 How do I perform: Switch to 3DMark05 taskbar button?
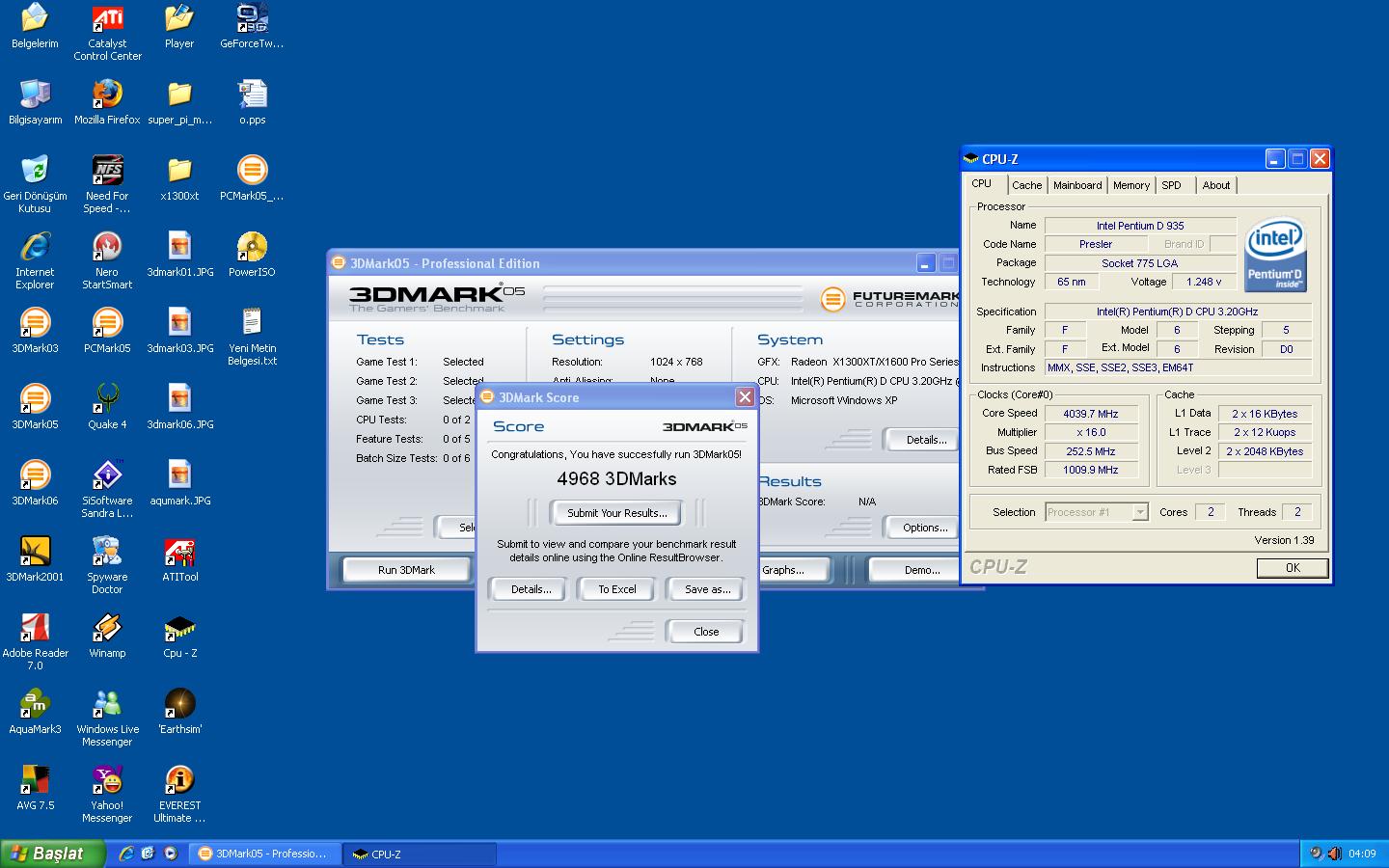tap(264, 854)
